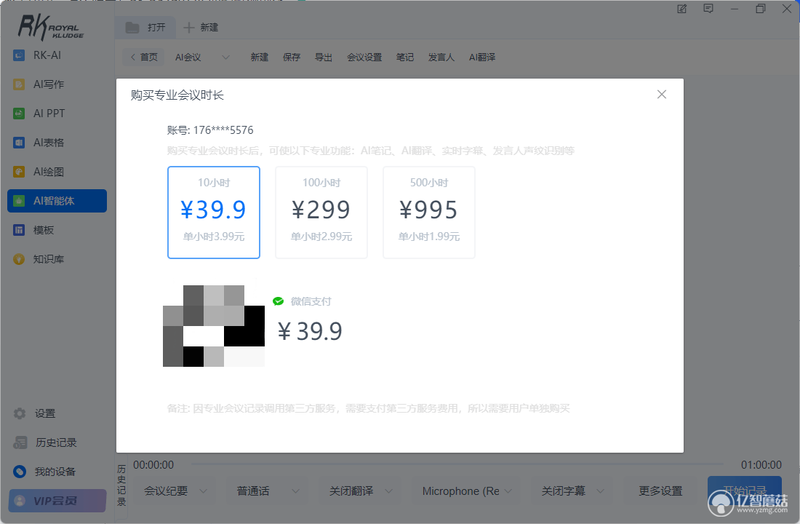Click the edit note icon in title bar
800x524 pixels.
point(682,9)
